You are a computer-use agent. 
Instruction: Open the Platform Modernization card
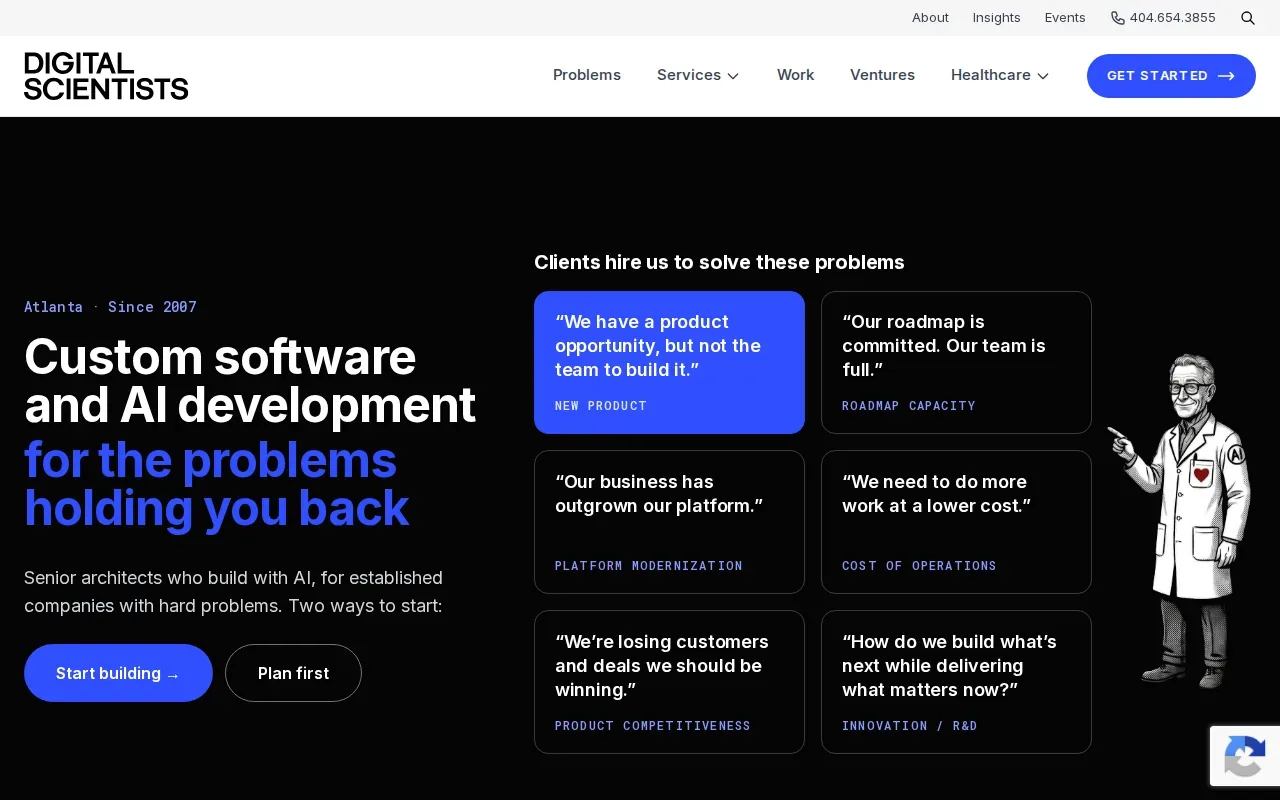click(x=669, y=522)
